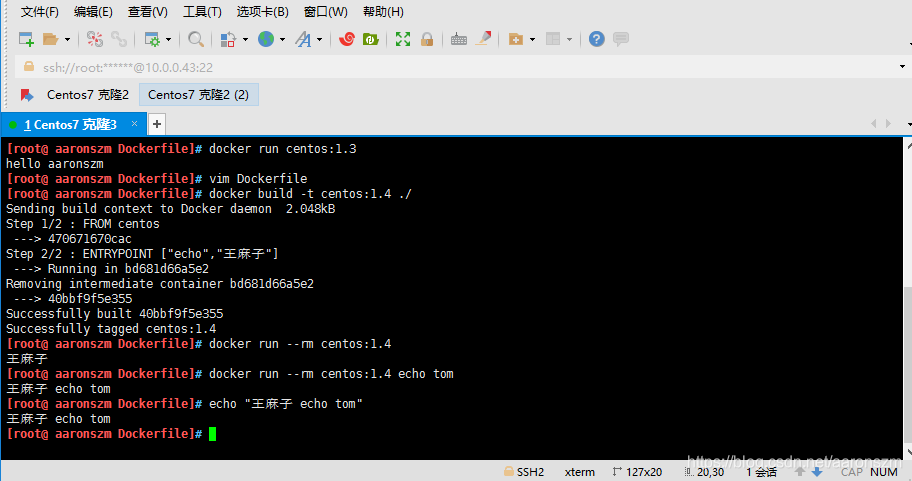Click the highlight pen icon
Viewport: 912px width, 481px height.
(x=483, y=38)
